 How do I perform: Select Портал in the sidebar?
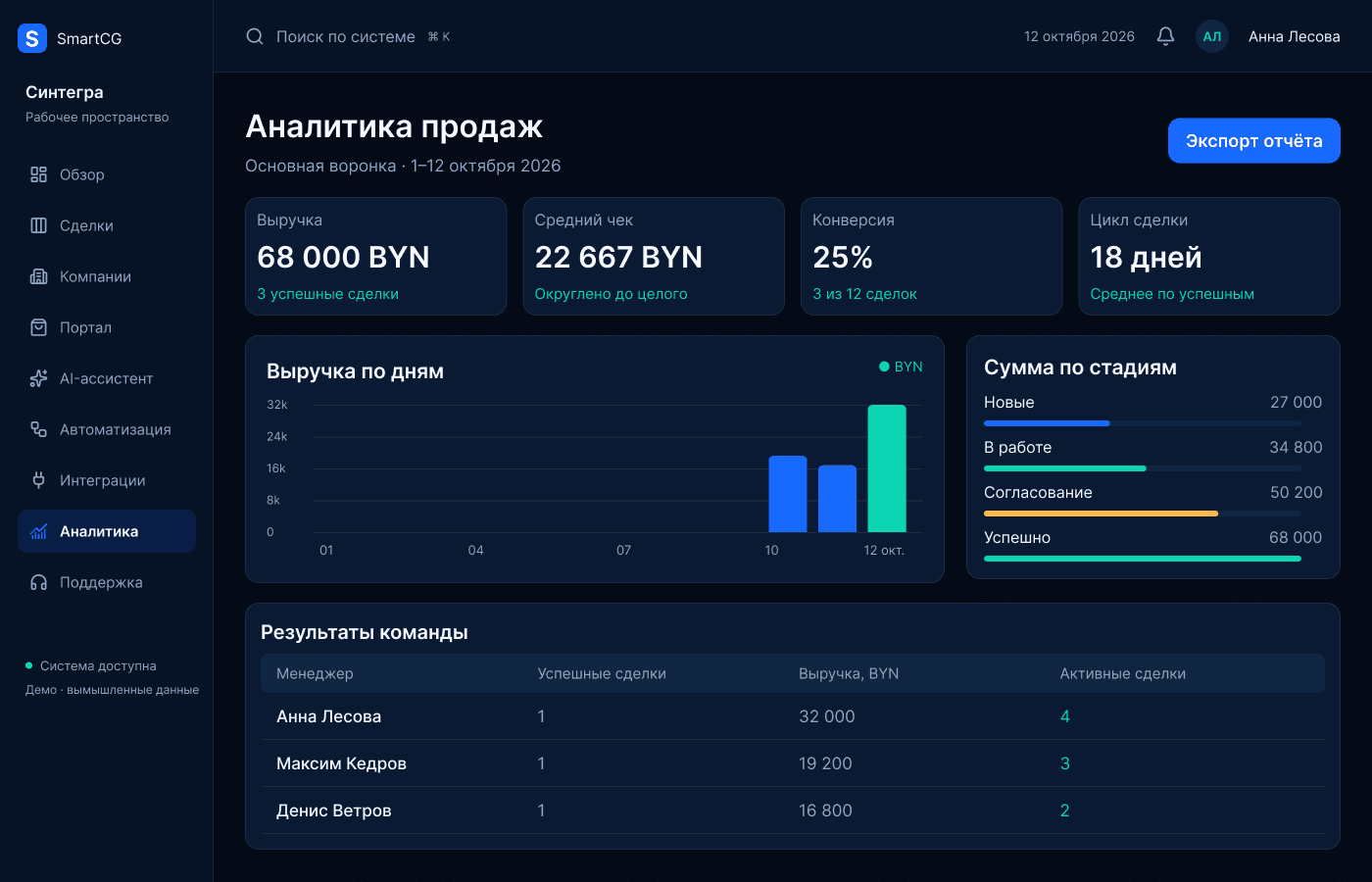click(x=107, y=327)
